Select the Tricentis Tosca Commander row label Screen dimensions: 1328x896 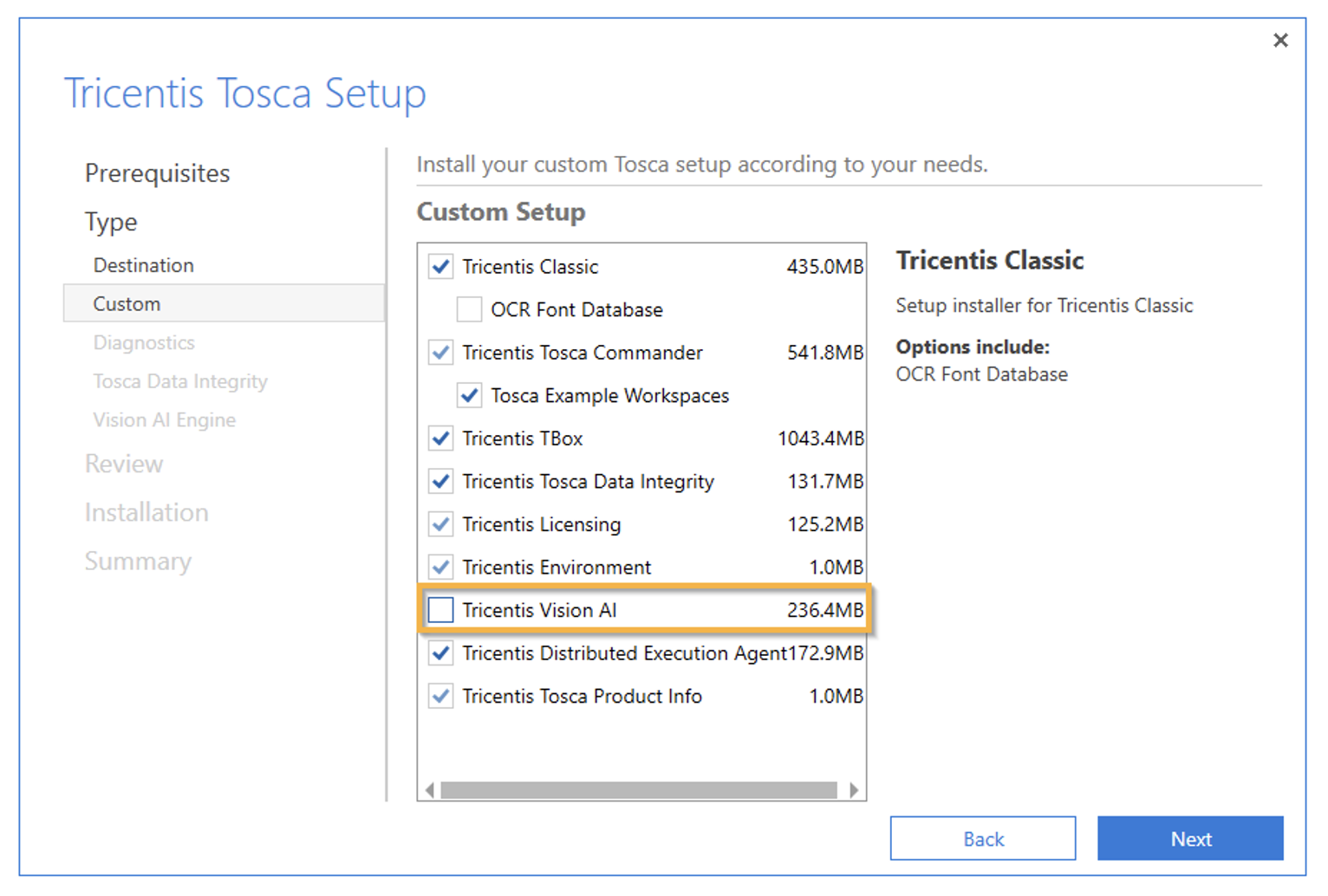tap(583, 353)
